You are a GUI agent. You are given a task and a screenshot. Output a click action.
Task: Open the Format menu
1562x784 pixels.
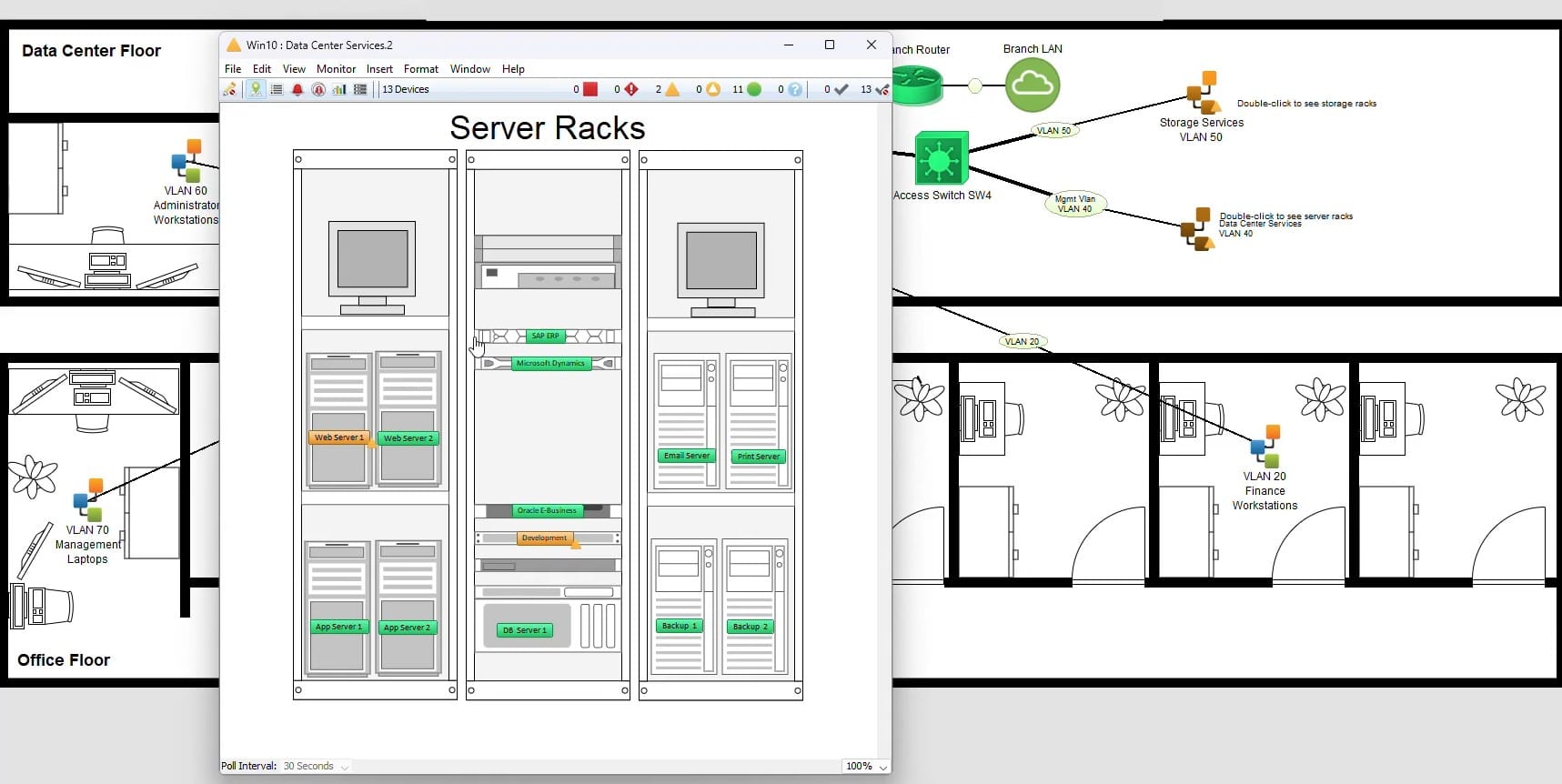(x=421, y=69)
